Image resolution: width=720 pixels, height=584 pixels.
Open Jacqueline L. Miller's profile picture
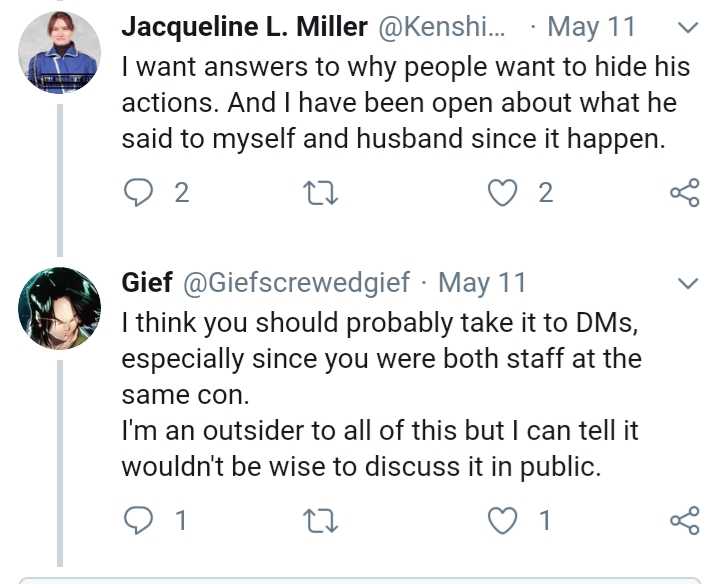[60, 52]
